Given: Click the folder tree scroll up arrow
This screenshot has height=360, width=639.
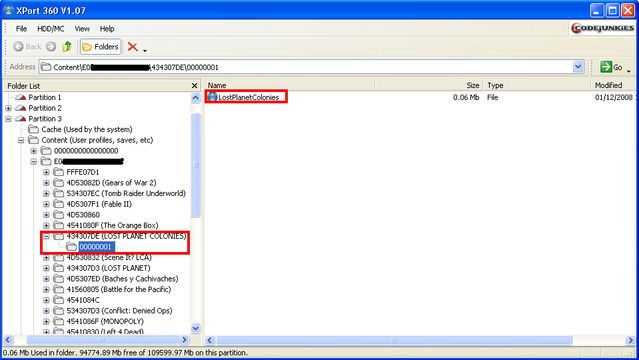Looking at the screenshot, I should (196, 98).
